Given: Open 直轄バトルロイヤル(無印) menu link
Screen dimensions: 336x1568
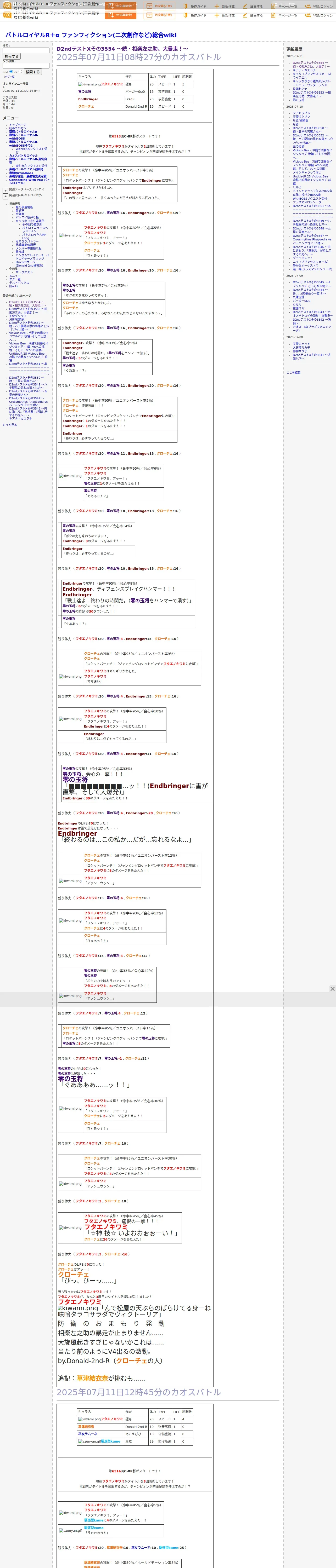Looking at the screenshot, I should pyautogui.click(x=26, y=169).
